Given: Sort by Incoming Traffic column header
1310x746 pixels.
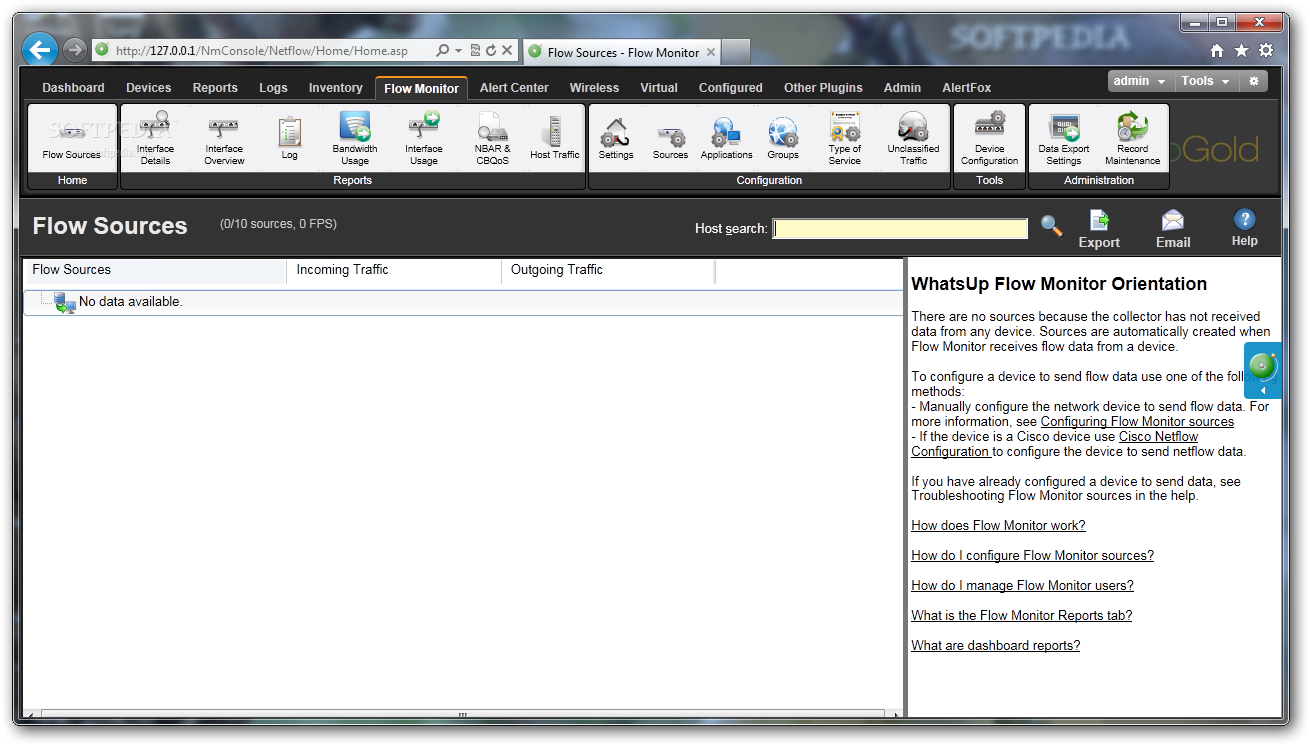Looking at the screenshot, I should [x=394, y=270].
